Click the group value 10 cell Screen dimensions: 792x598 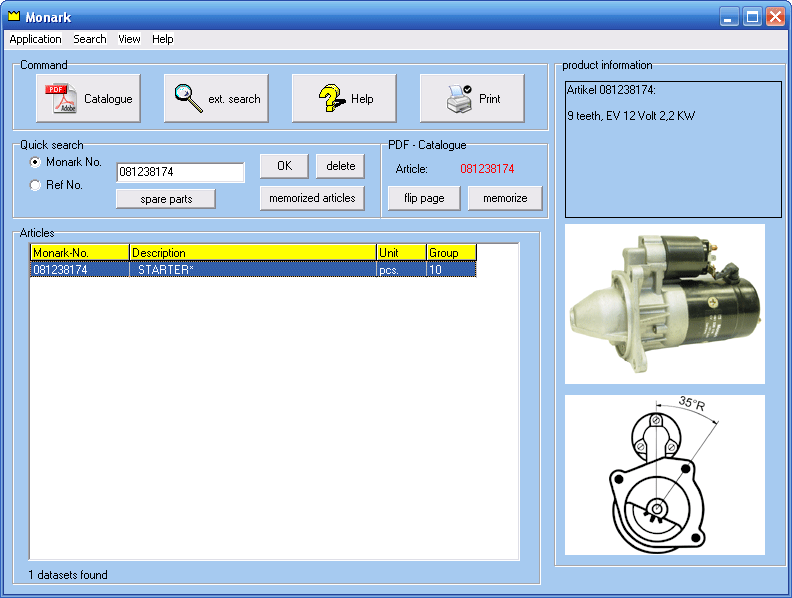click(452, 270)
